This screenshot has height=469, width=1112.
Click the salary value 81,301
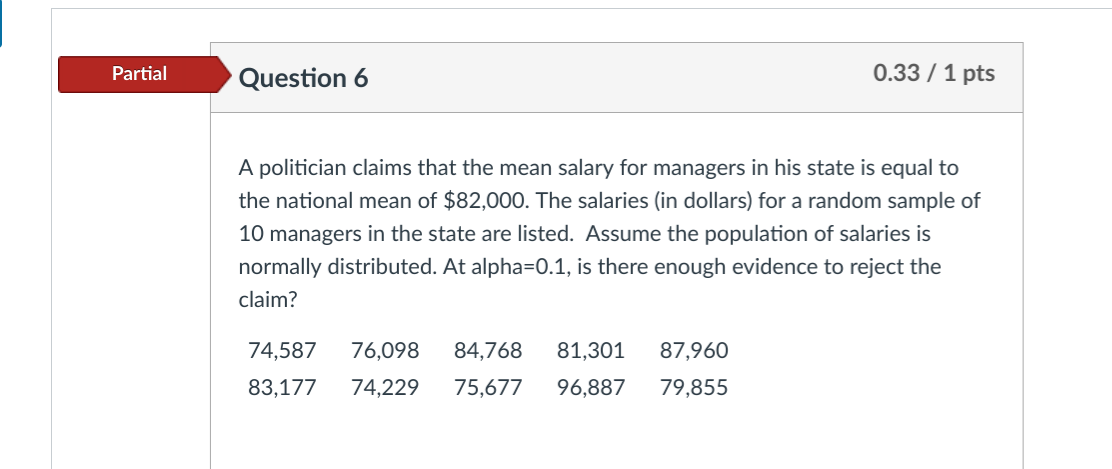[x=591, y=351]
